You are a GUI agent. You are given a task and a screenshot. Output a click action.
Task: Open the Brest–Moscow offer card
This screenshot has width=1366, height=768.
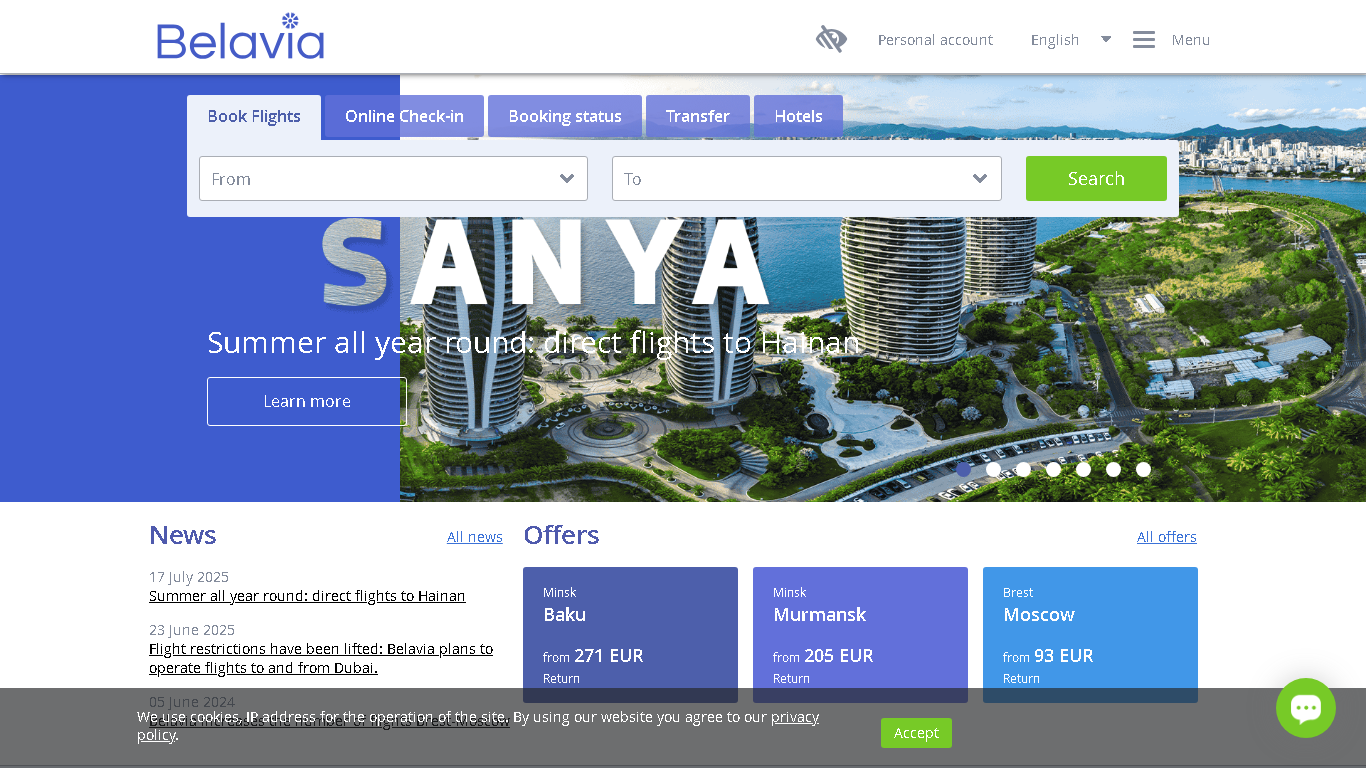(1090, 635)
